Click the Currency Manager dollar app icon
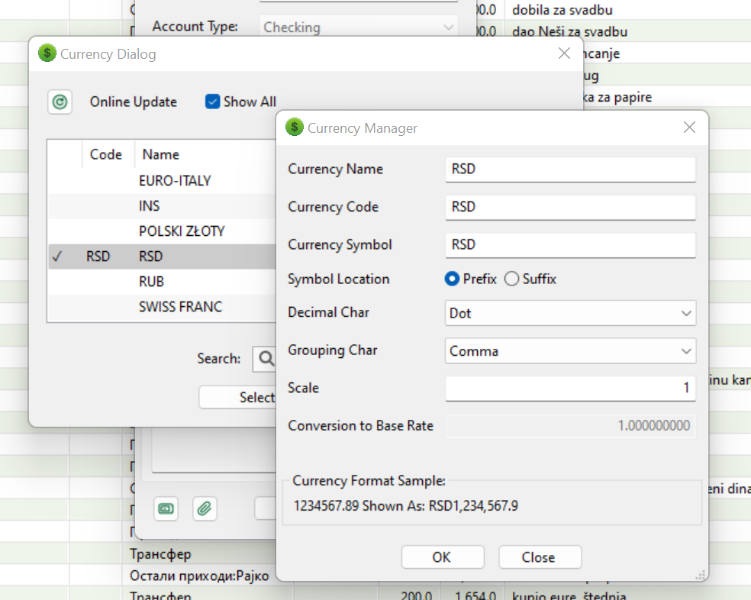Screen dimensions: 751x600 point(295,127)
